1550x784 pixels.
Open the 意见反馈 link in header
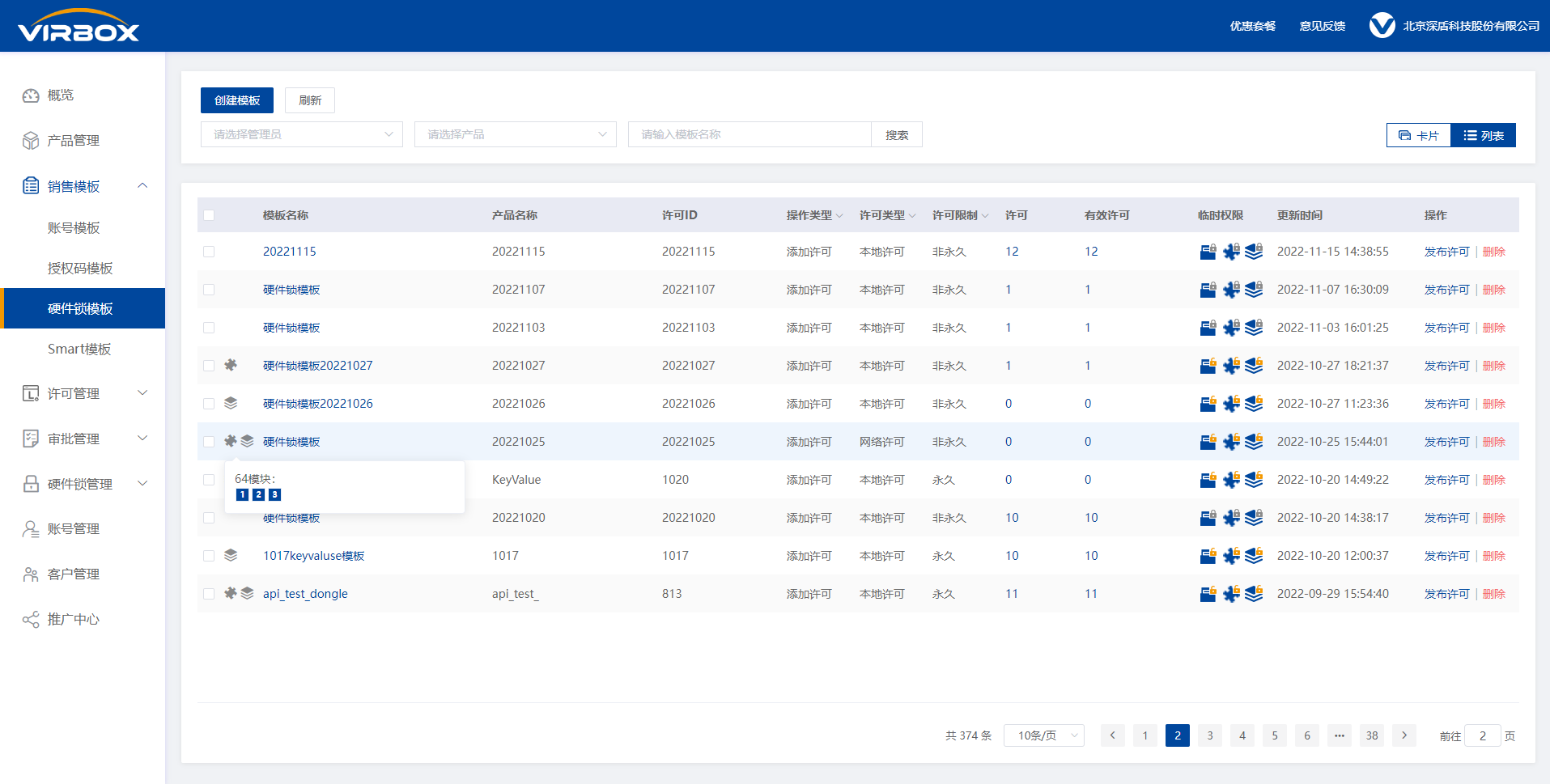pos(1323,26)
